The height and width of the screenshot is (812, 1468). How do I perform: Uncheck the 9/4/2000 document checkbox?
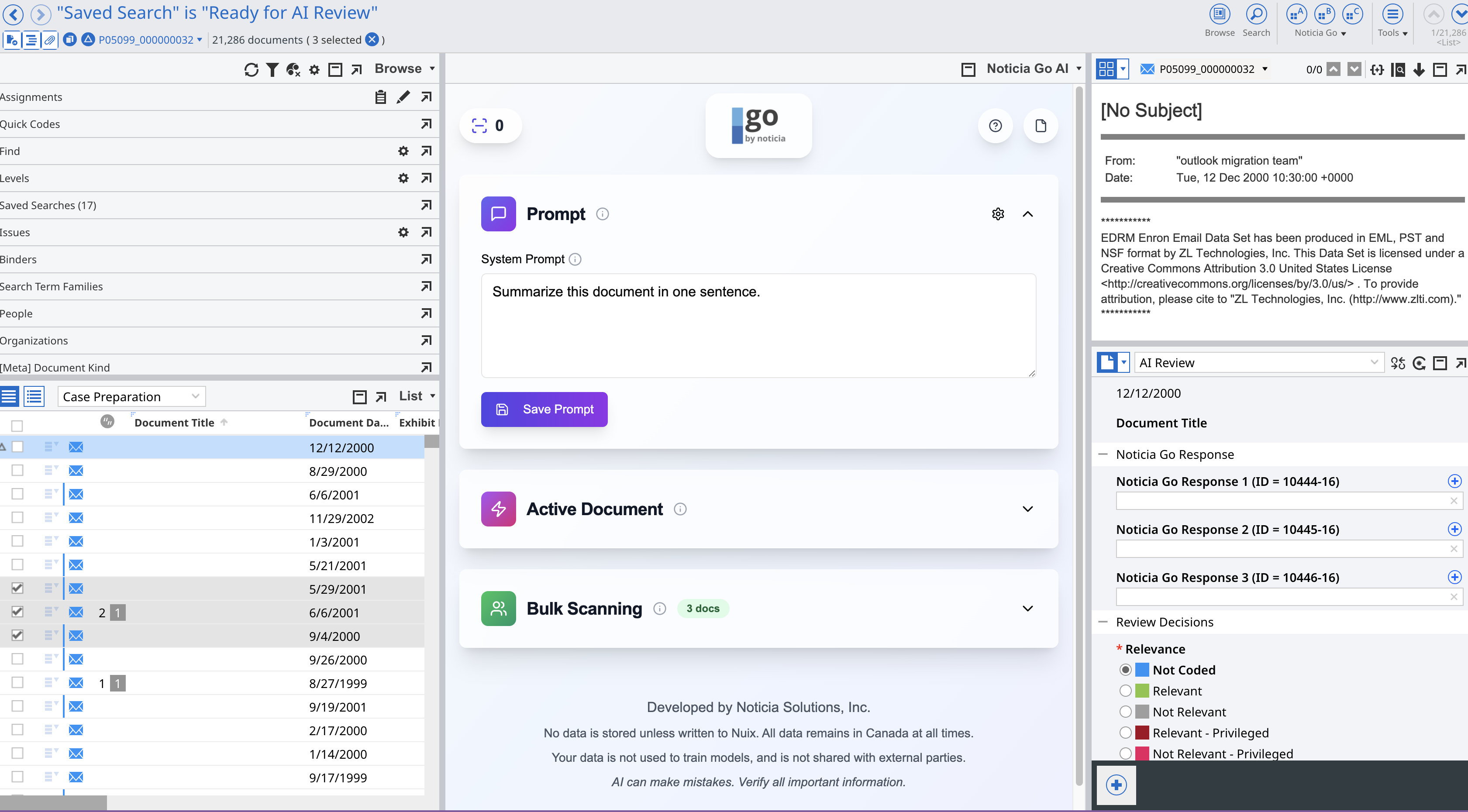pyautogui.click(x=17, y=635)
